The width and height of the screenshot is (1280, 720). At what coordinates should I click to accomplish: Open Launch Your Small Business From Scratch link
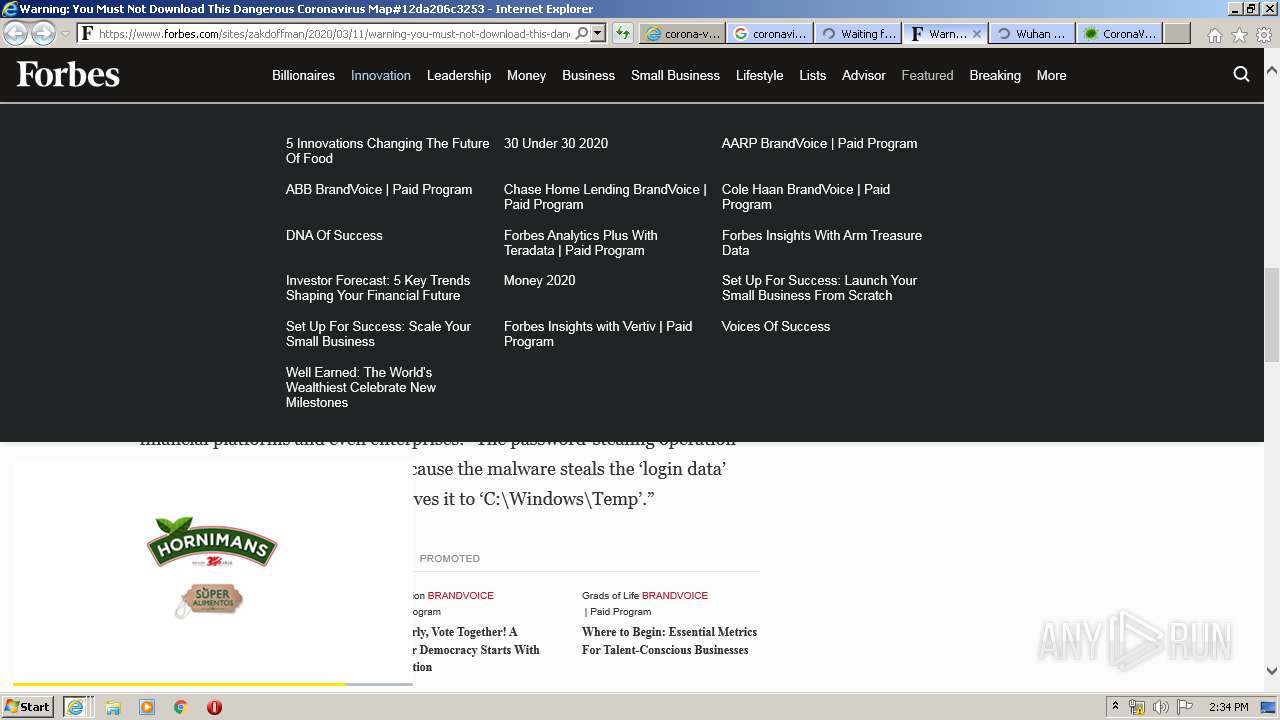[x=819, y=288]
